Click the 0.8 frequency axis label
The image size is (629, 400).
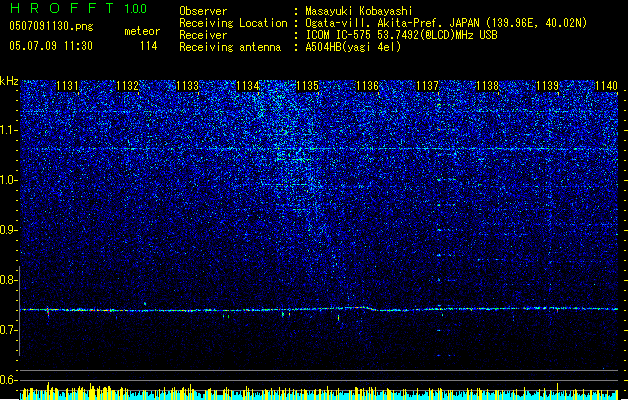pos(9,280)
